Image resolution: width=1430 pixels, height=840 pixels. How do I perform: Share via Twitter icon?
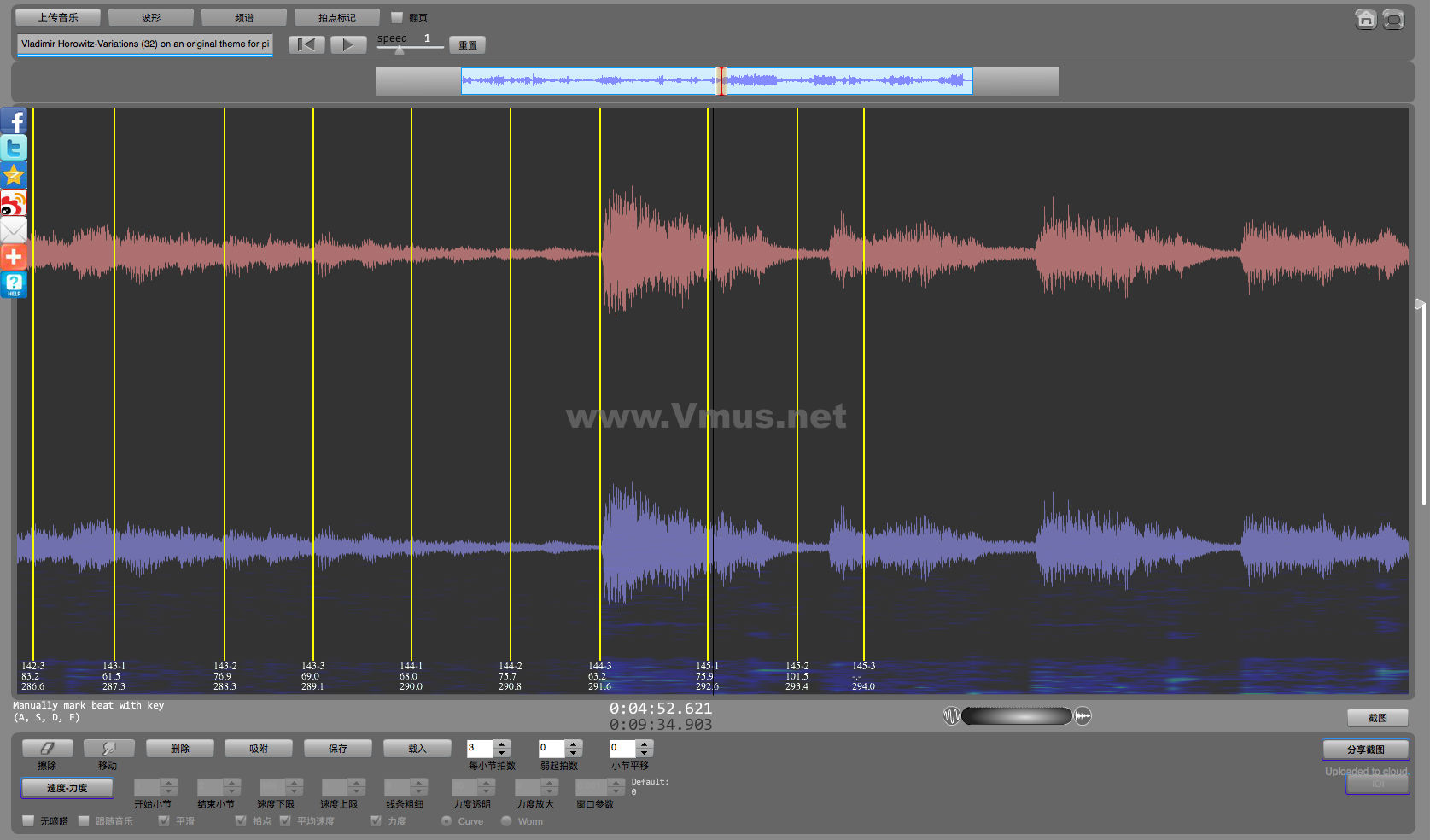coord(14,148)
